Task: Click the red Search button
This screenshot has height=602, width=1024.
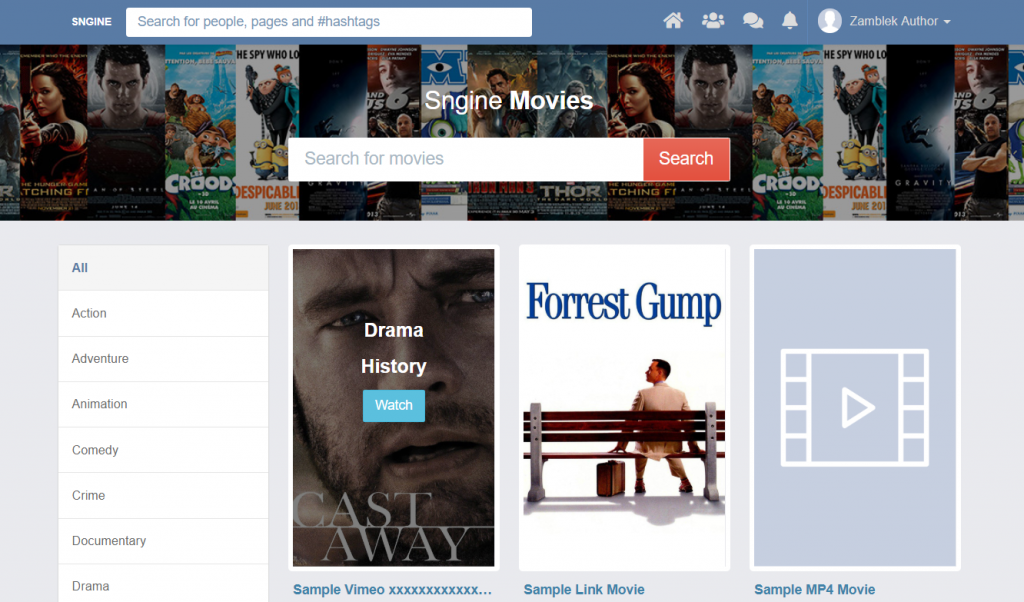Action: 686,159
